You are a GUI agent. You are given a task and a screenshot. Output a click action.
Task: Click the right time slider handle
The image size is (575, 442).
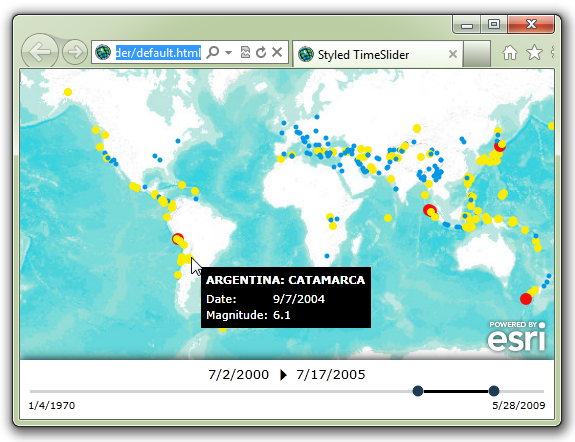point(494,391)
